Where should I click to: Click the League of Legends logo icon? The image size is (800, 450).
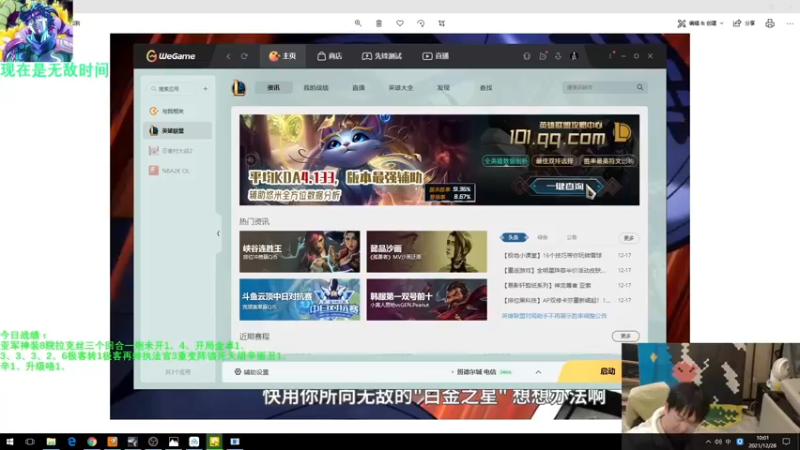pyautogui.click(x=239, y=88)
